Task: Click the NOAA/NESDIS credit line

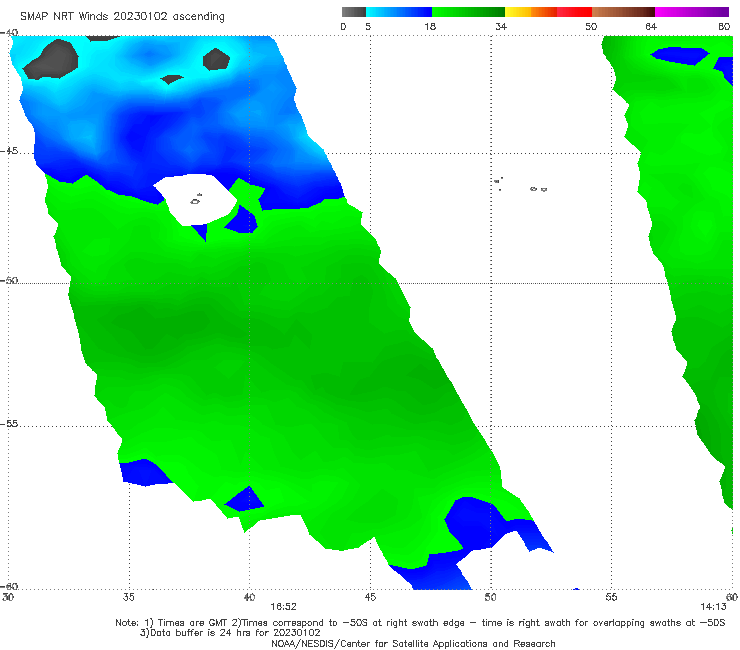Action: 413,644
